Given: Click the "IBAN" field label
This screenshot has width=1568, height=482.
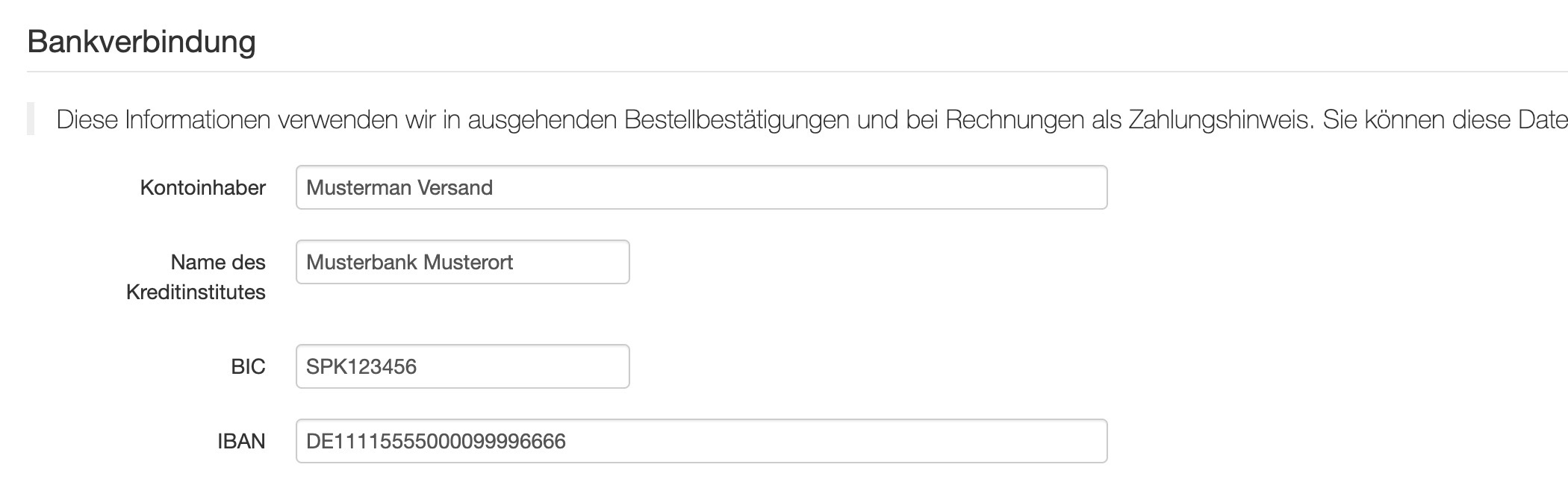Looking at the screenshot, I should click(241, 441).
